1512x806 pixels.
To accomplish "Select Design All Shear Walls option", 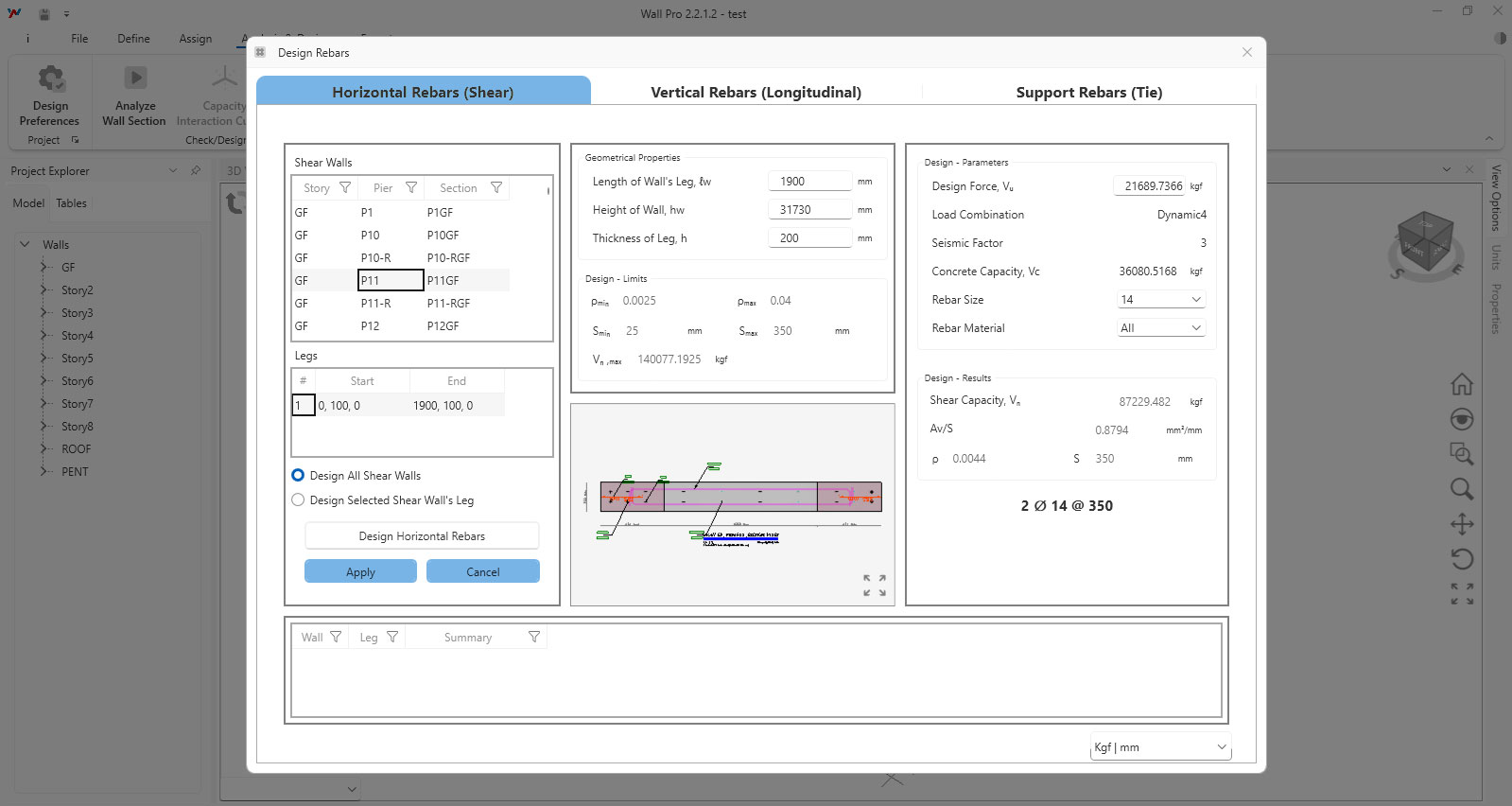I will tap(299, 476).
